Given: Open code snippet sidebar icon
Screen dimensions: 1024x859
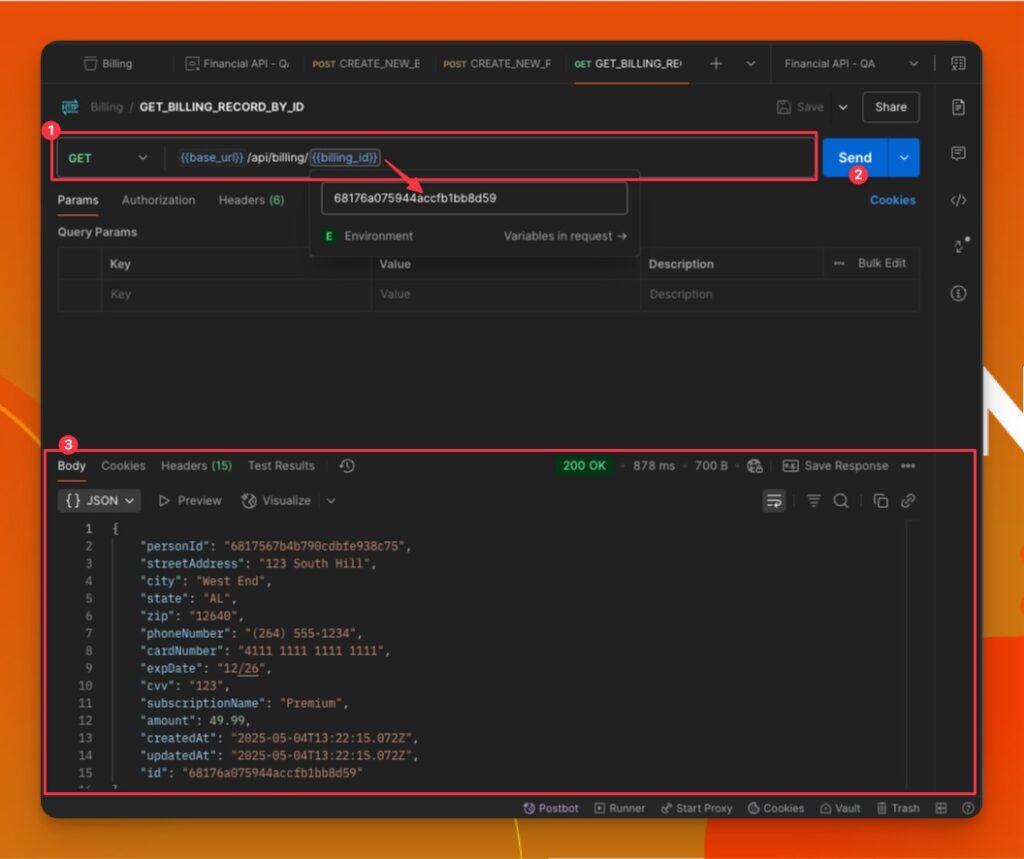Looking at the screenshot, I should coord(958,200).
